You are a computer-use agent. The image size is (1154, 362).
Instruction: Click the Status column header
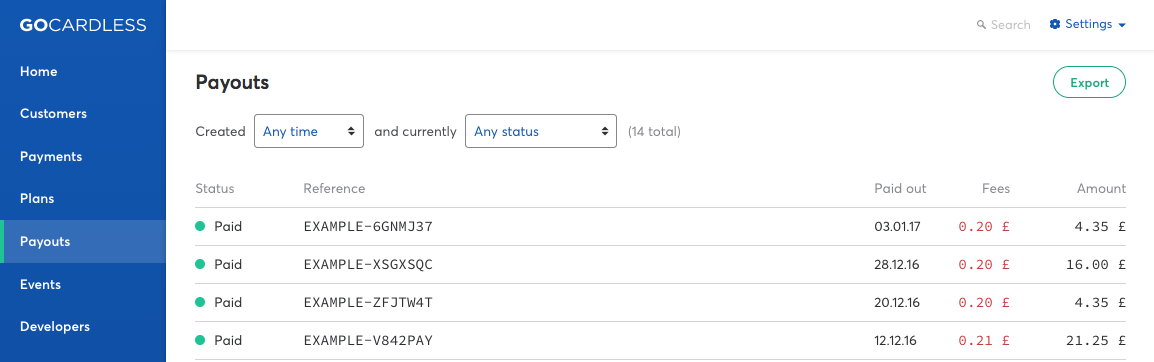214,188
